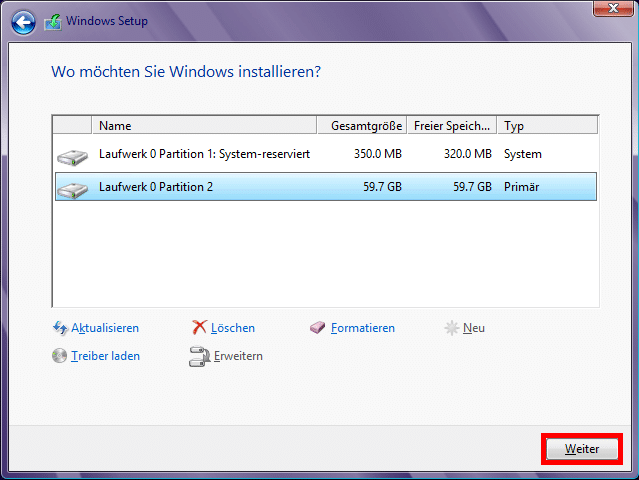Click the Primär type cell
Screen dimensions: 639x480
tap(522, 187)
